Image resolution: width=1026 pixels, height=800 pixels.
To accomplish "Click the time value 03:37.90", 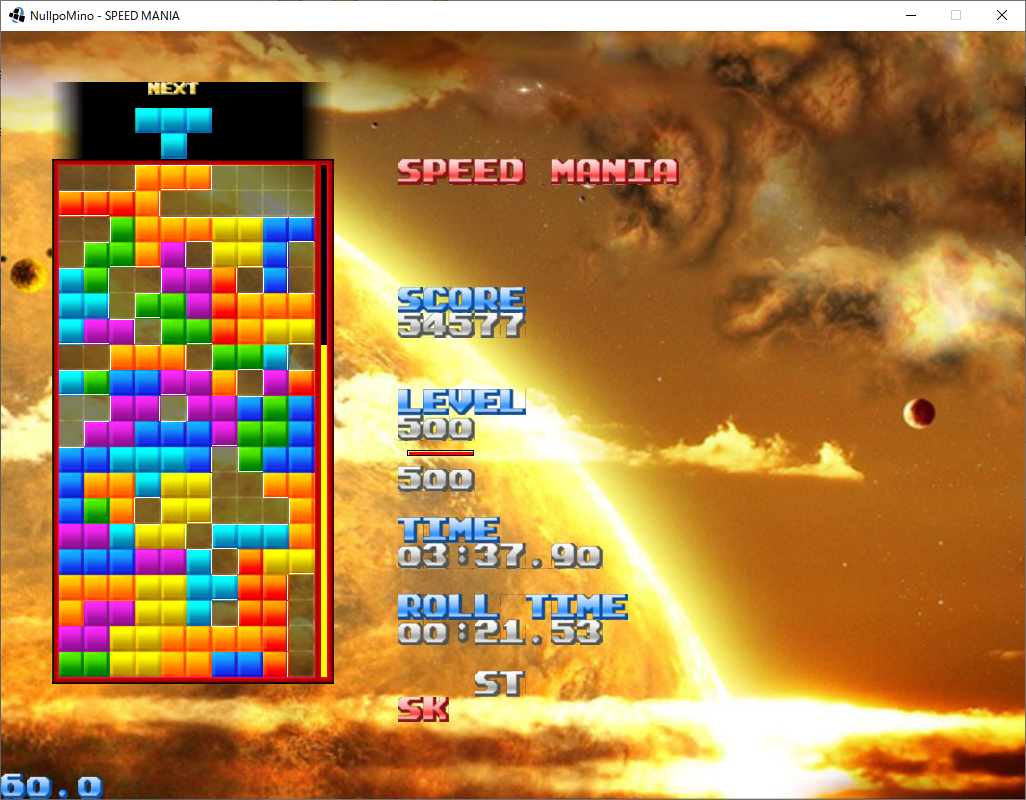I will pyautogui.click(x=500, y=556).
